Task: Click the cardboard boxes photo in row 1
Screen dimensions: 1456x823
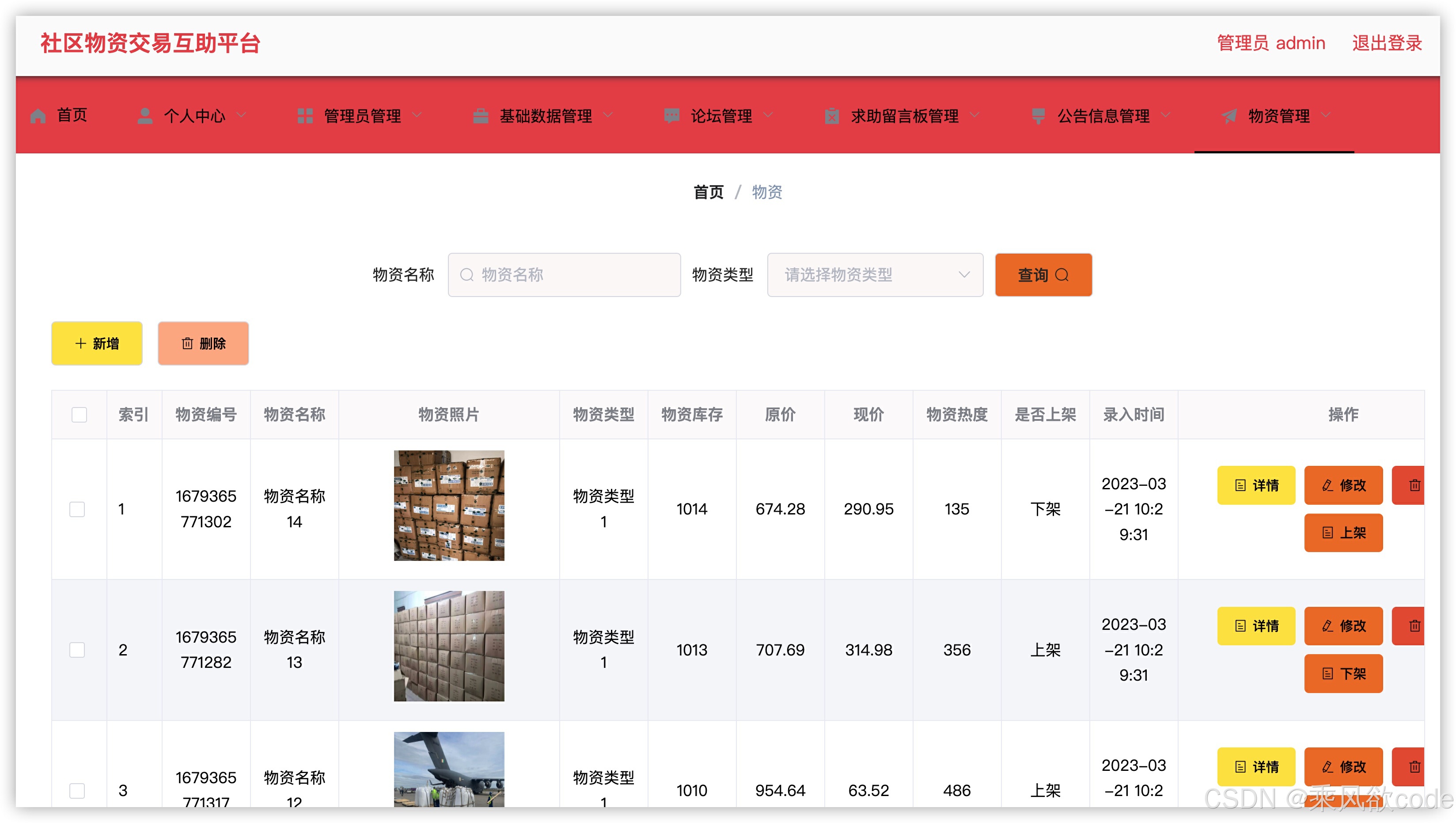Action: (449, 506)
